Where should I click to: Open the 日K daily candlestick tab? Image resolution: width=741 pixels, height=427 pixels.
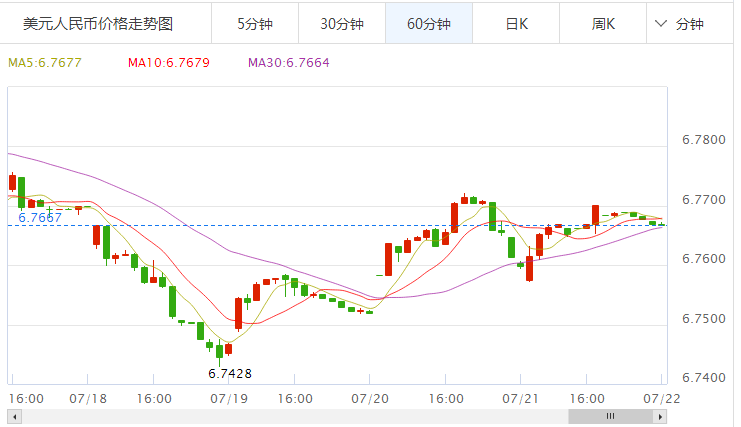[516, 23]
